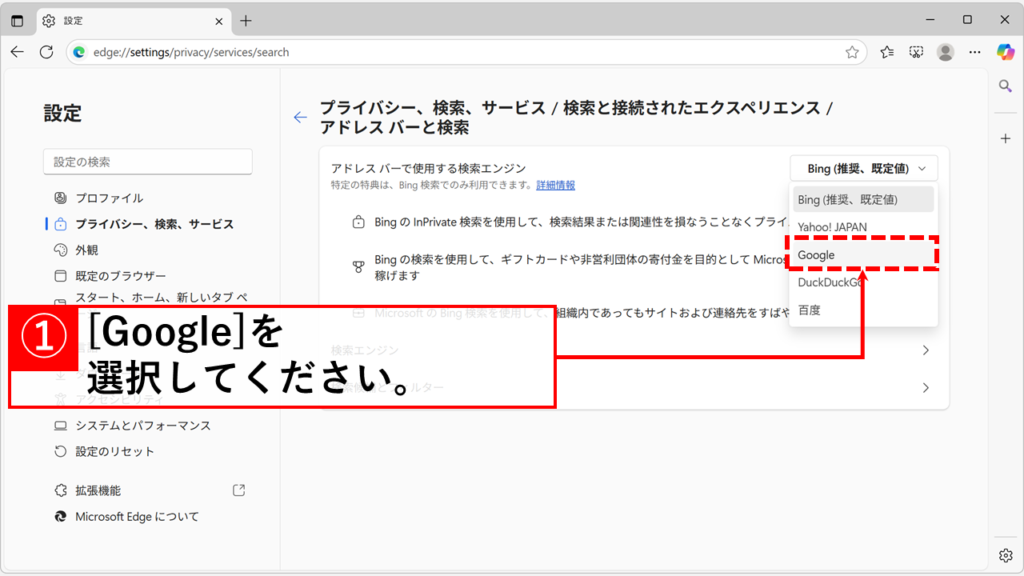1024x576 pixels.
Task: Open 外観 settings section
Action: coord(87,250)
